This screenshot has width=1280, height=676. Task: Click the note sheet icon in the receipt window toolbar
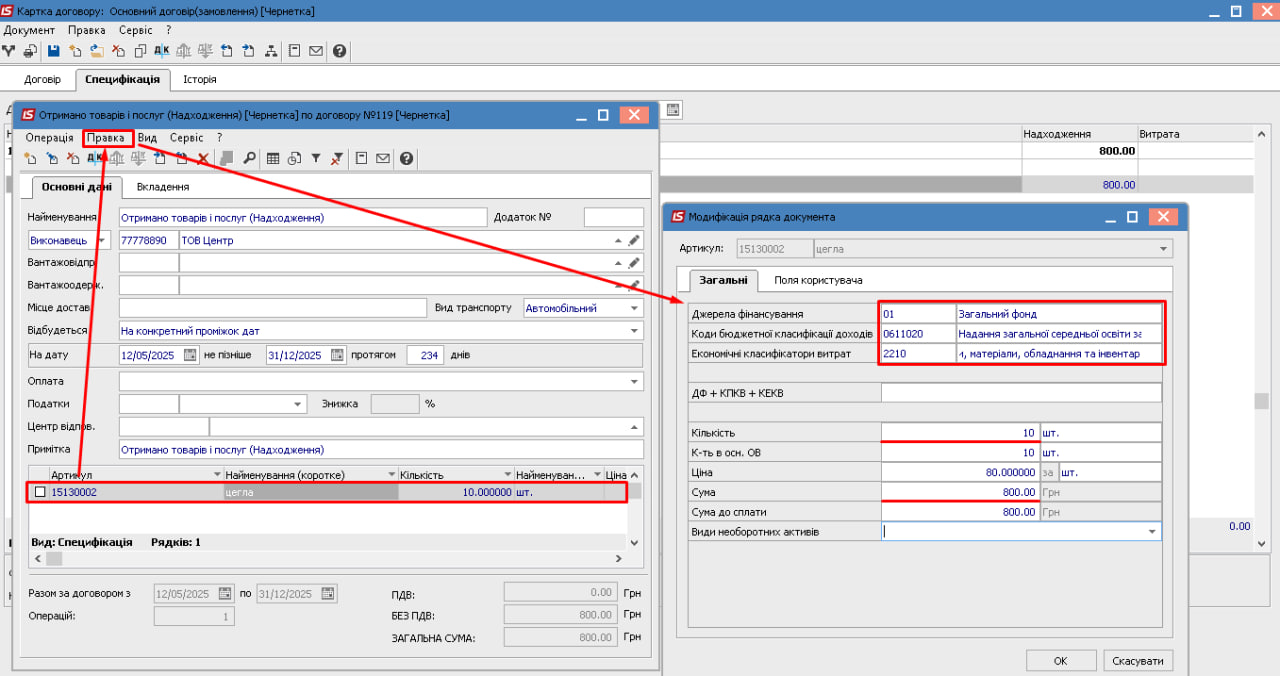[361, 158]
